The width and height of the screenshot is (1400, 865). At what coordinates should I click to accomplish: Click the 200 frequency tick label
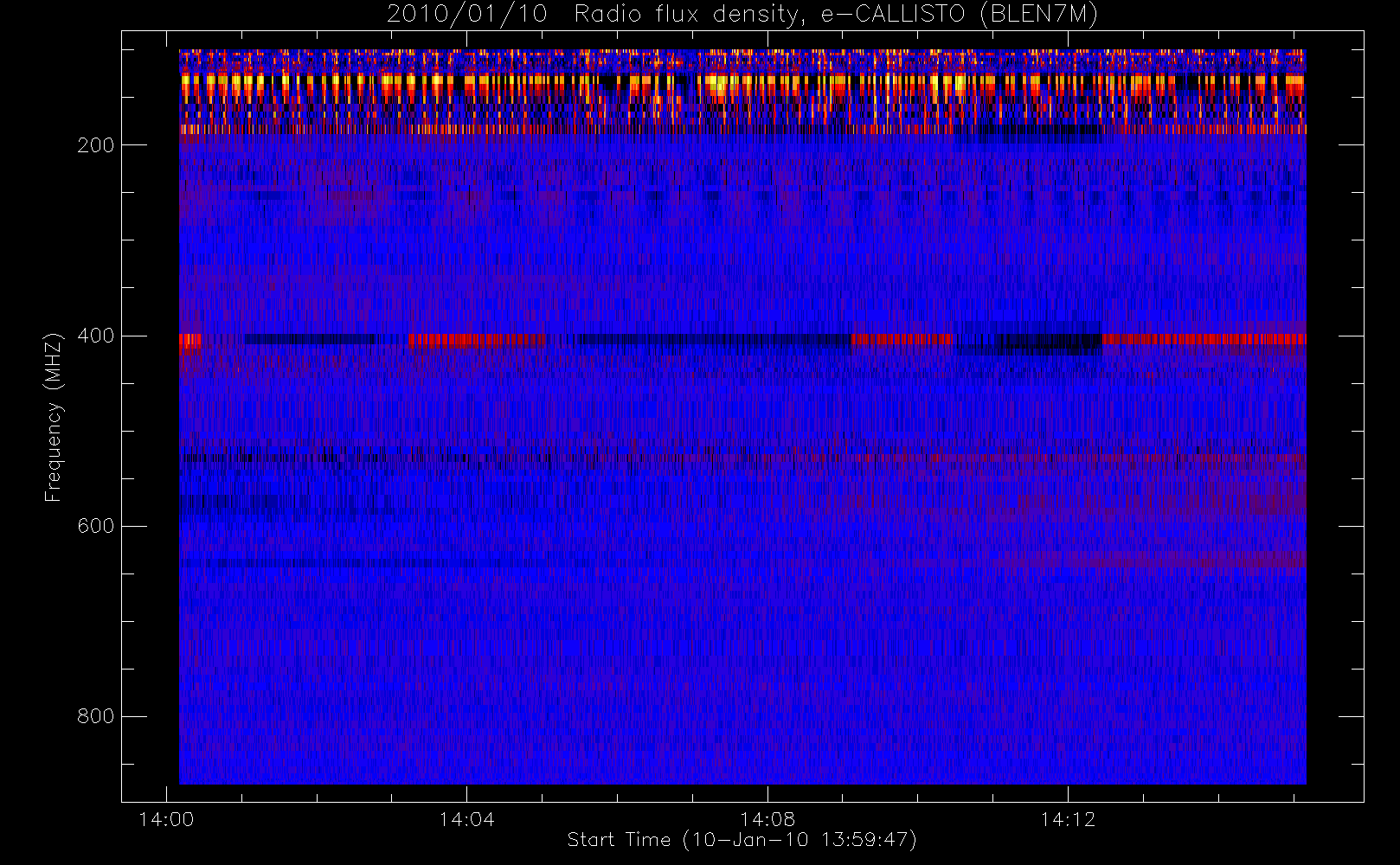(x=96, y=145)
